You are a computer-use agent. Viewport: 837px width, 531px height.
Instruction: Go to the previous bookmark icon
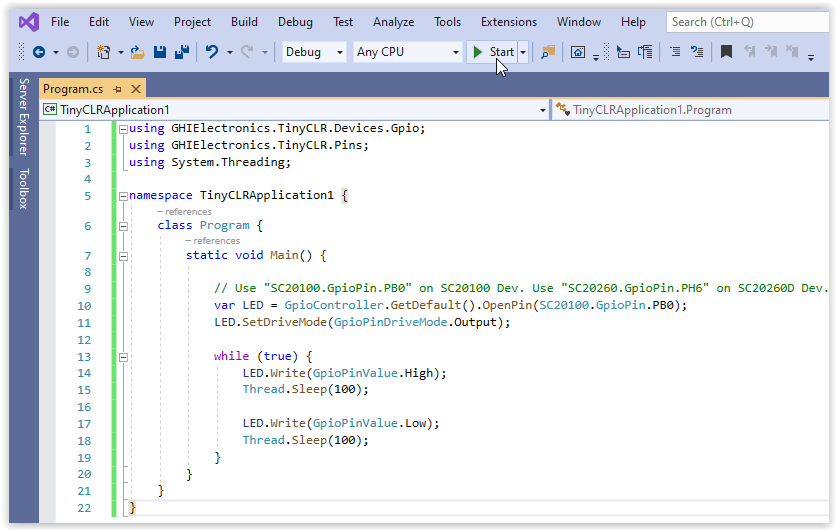749,52
